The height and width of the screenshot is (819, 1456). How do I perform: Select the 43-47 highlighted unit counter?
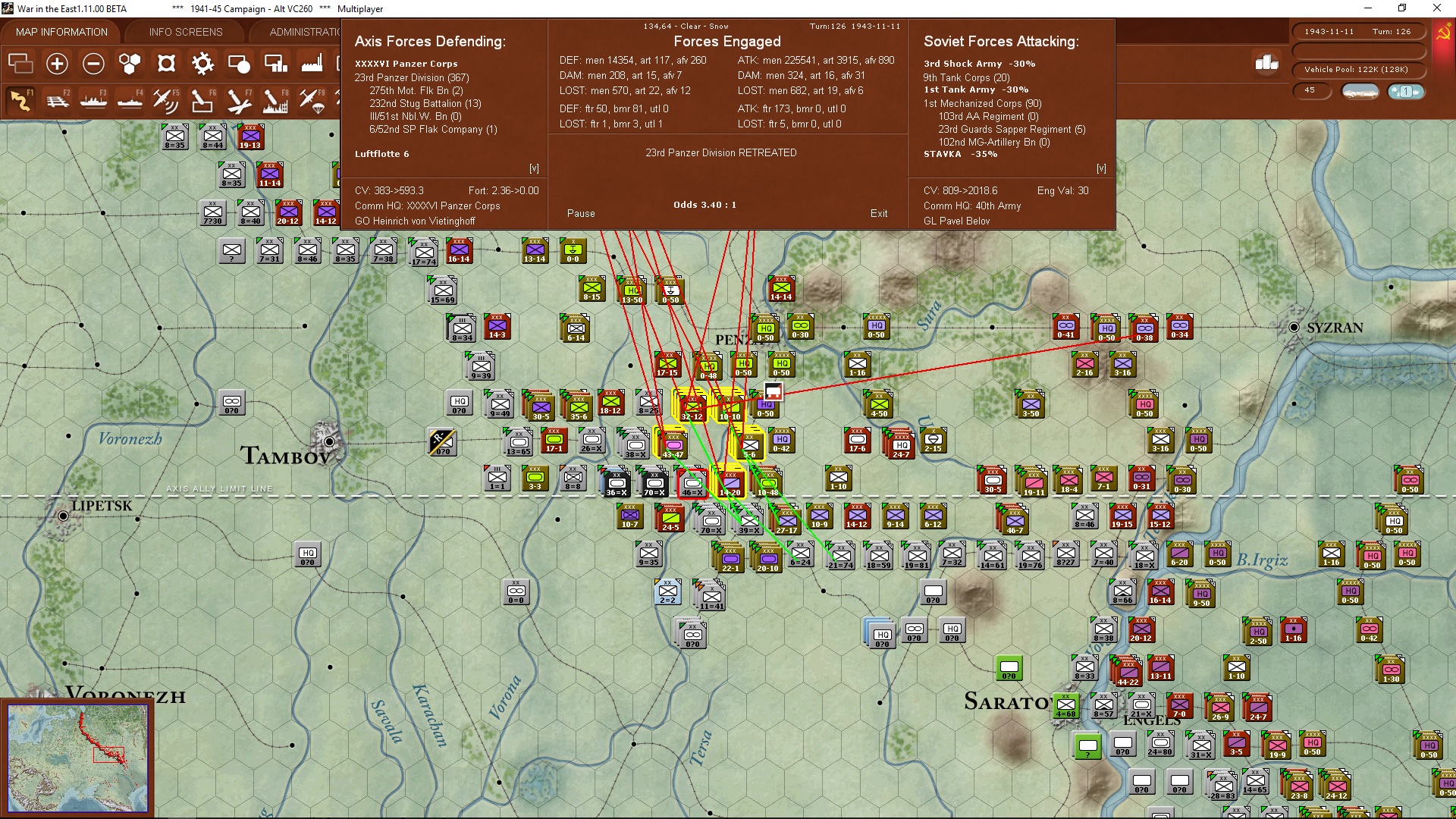pyautogui.click(x=673, y=445)
